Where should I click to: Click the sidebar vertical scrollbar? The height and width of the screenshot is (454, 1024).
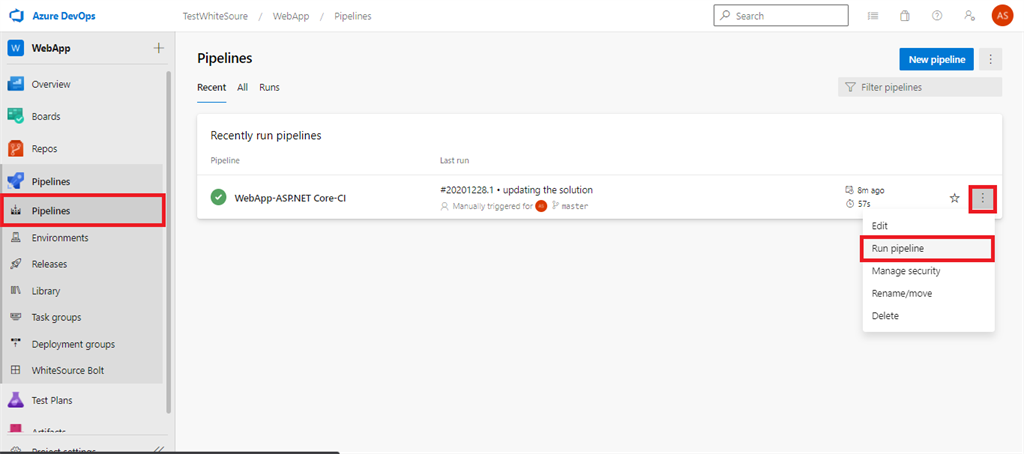(x=168, y=242)
